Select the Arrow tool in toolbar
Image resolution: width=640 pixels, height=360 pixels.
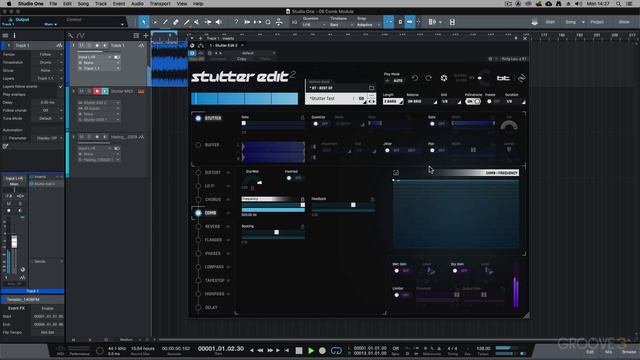[144, 22]
